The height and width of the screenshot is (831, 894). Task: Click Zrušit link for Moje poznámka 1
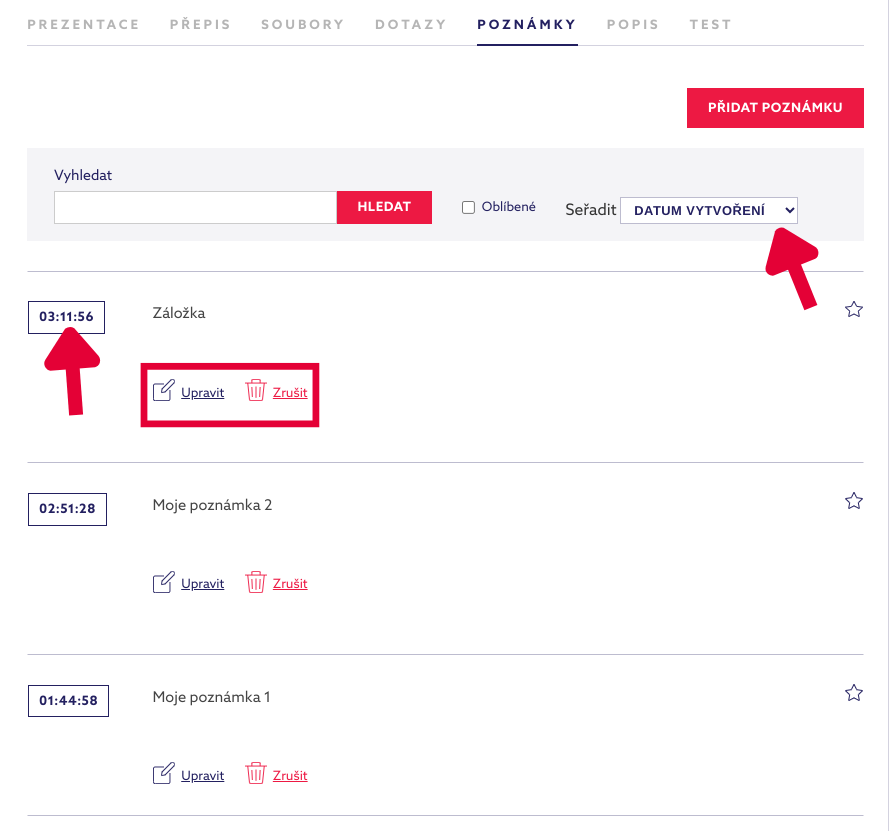(290, 776)
